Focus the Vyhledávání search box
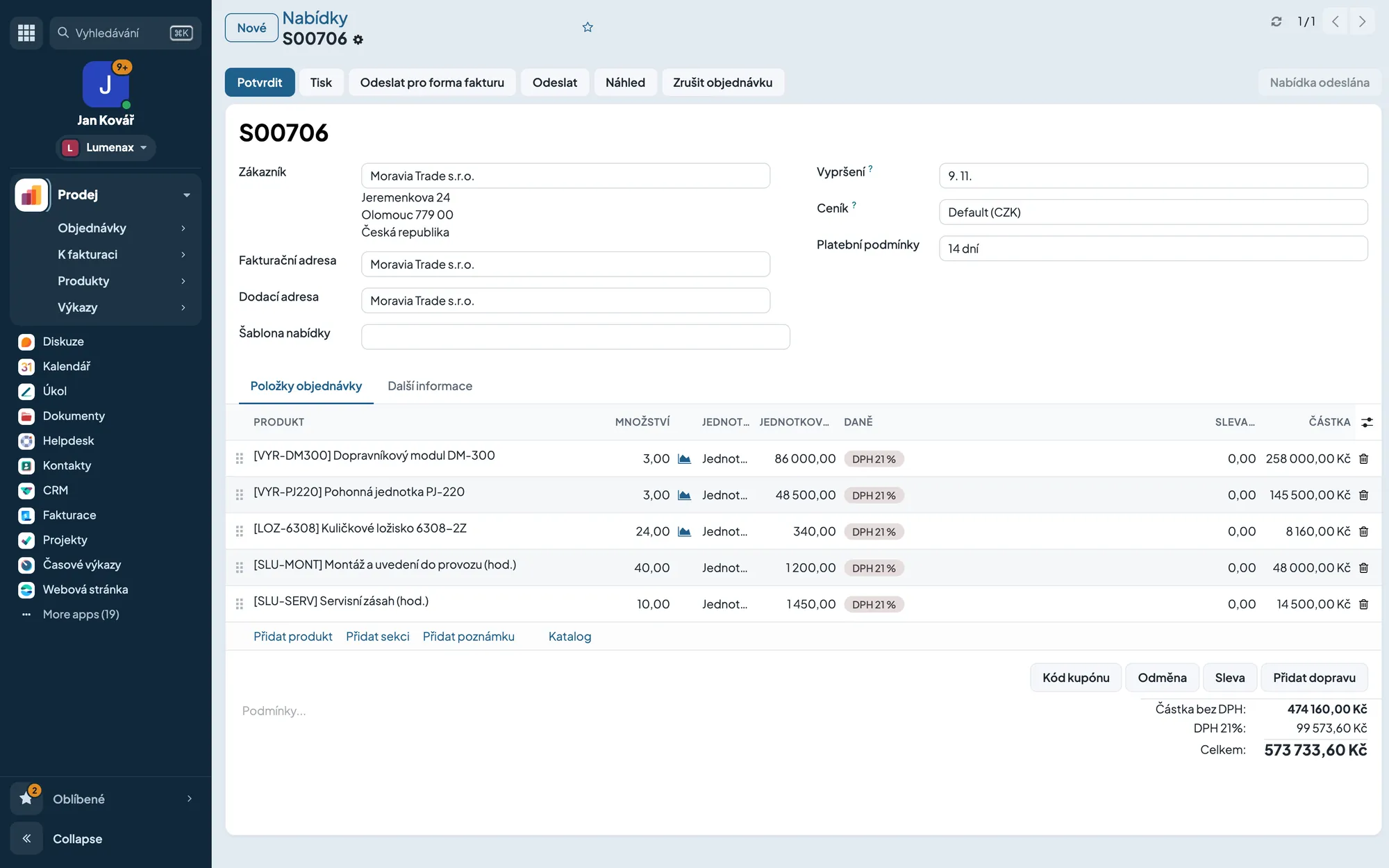Screen dimensions: 1389x868 tap(125, 33)
